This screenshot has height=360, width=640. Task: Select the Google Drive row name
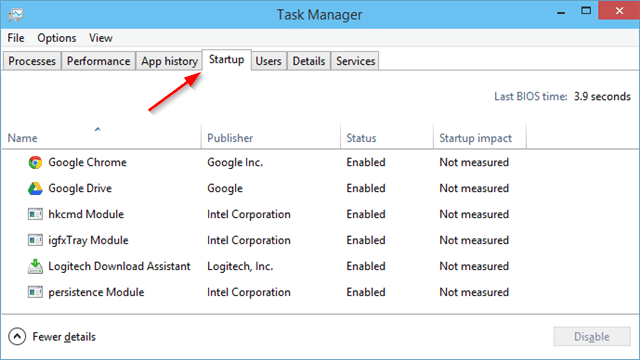click(x=80, y=189)
